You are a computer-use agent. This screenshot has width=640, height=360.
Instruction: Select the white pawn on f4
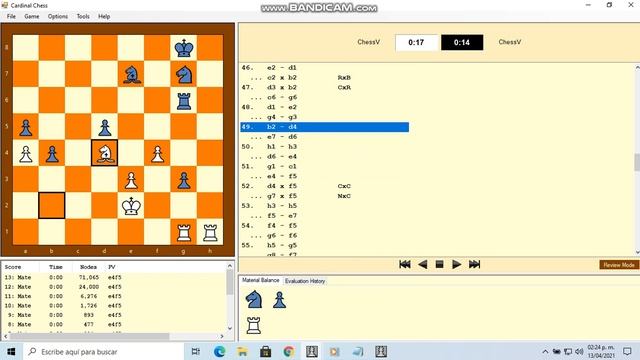tap(158, 153)
